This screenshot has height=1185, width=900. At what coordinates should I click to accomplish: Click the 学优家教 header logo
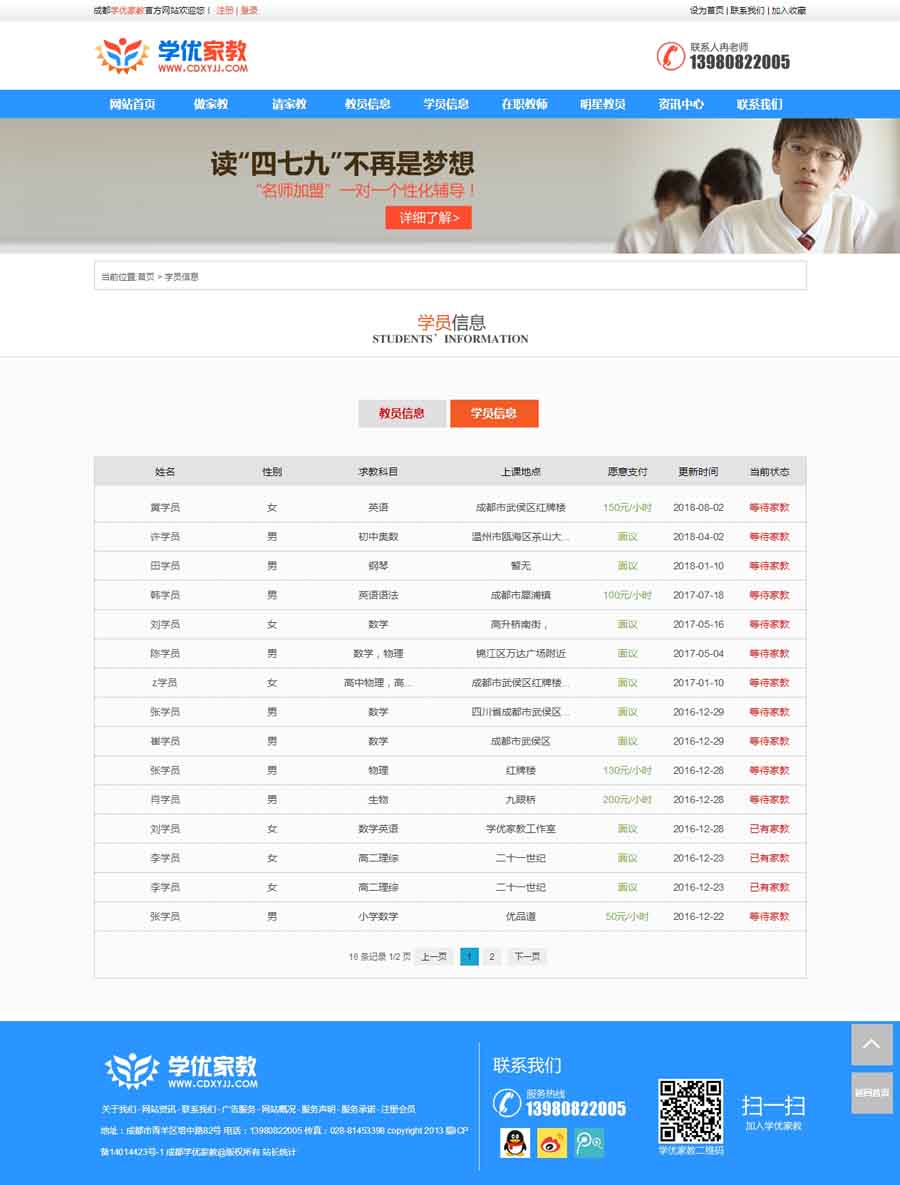172,56
